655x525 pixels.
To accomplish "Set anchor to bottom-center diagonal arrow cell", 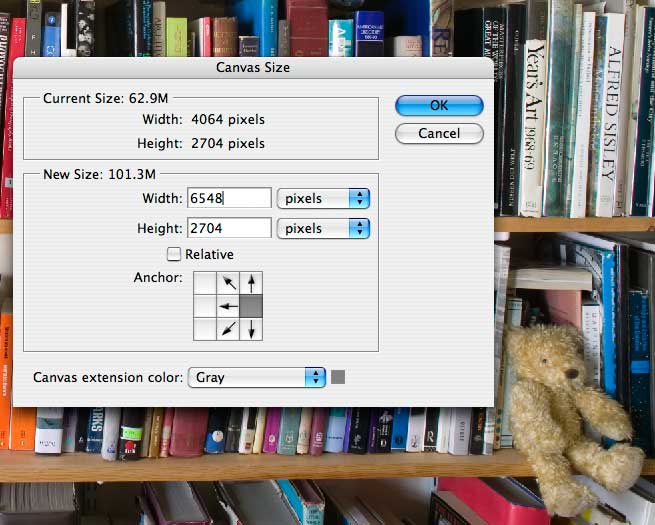I will 228,329.
